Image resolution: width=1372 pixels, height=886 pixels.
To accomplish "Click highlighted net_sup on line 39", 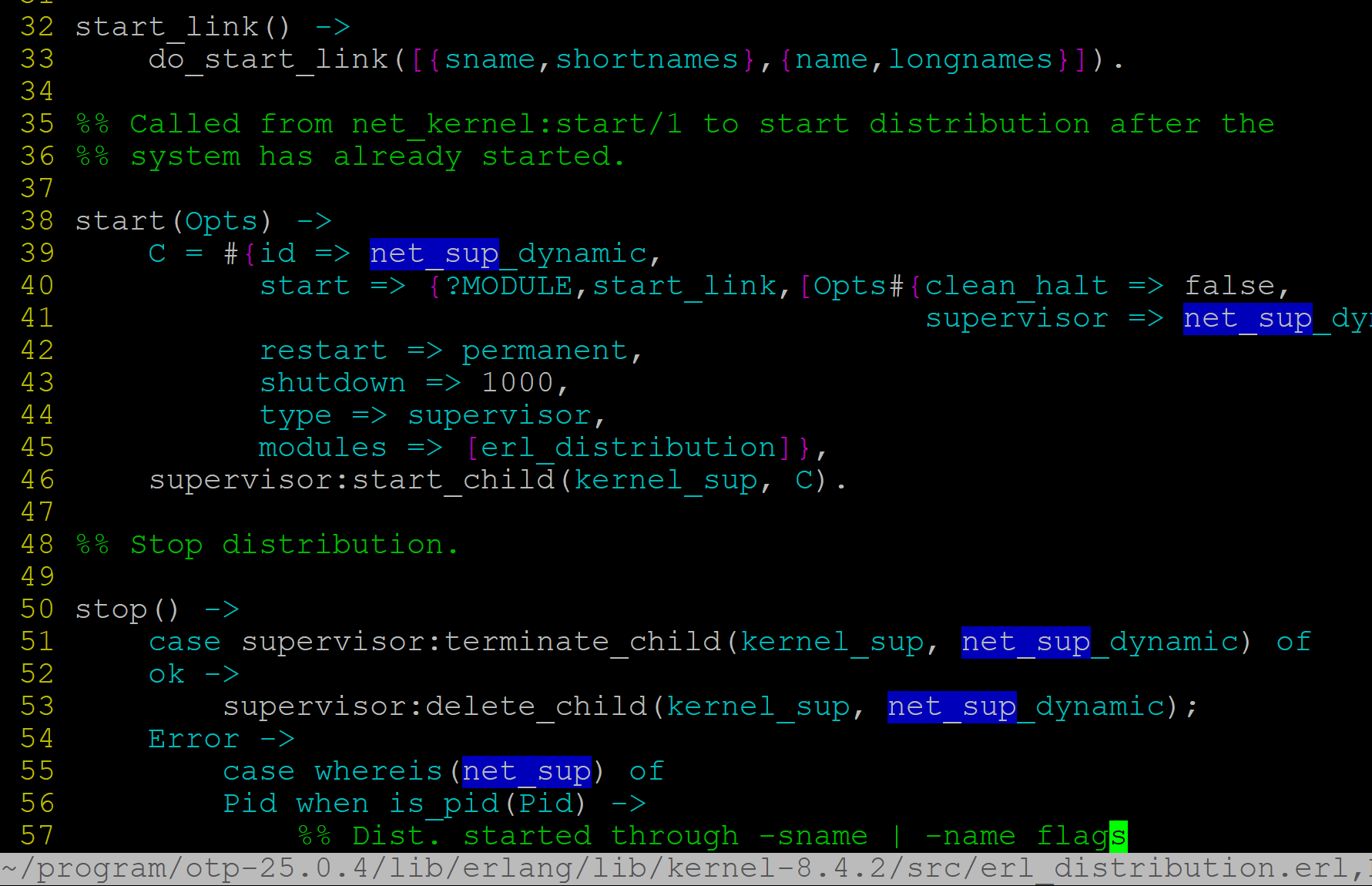I will point(434,253).
